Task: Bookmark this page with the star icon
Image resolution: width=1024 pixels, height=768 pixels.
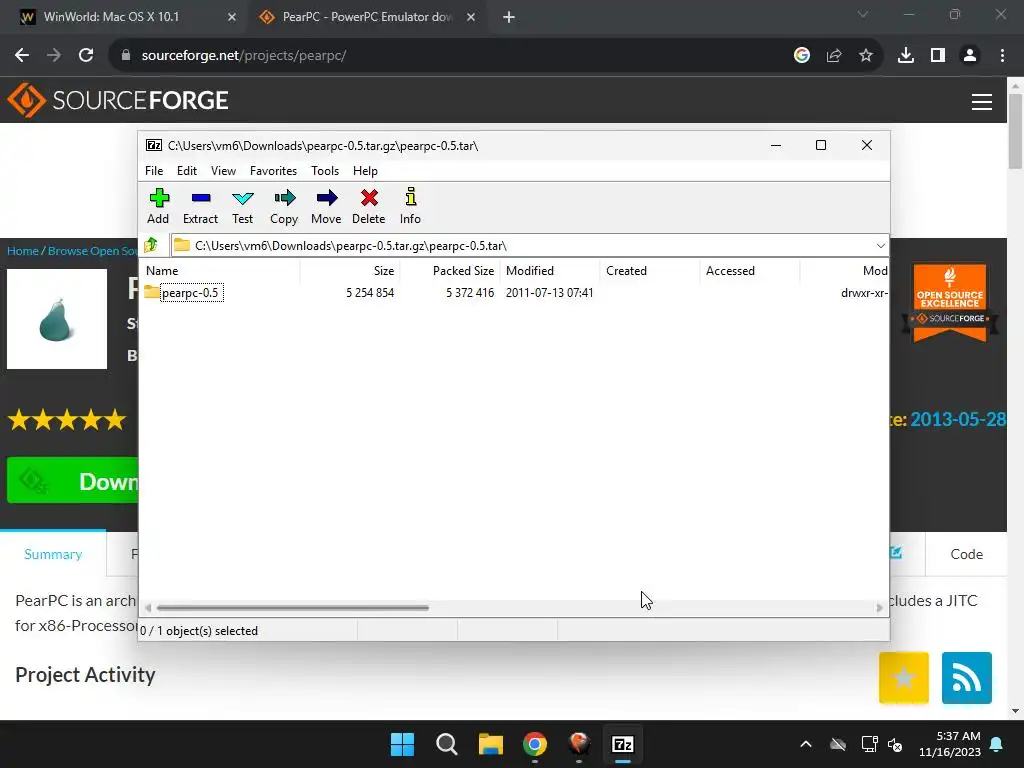Action: tap(866, 56)
